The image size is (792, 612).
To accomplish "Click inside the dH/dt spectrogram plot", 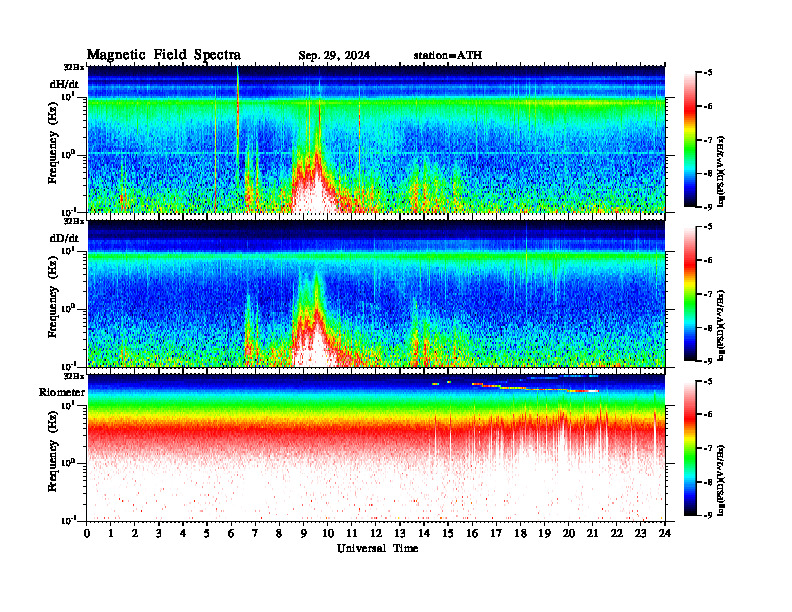I will coord(376,139).
